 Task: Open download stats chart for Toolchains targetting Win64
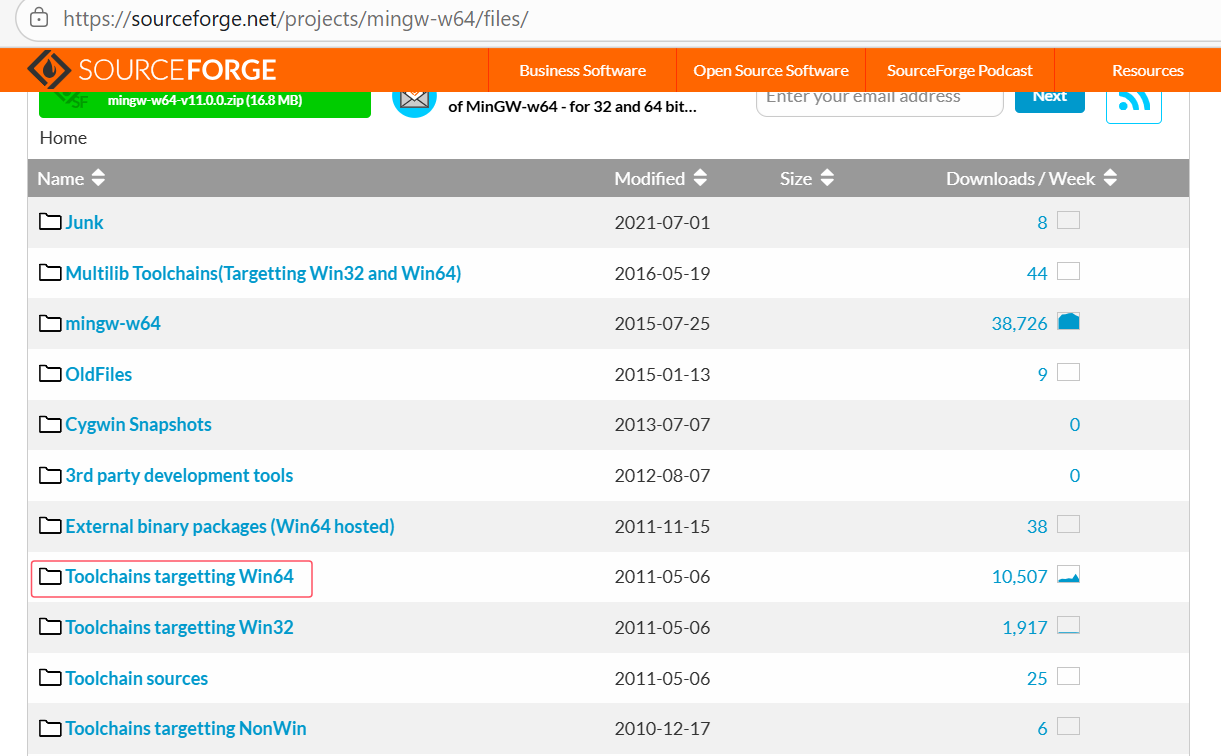[x=1068, y=575]
